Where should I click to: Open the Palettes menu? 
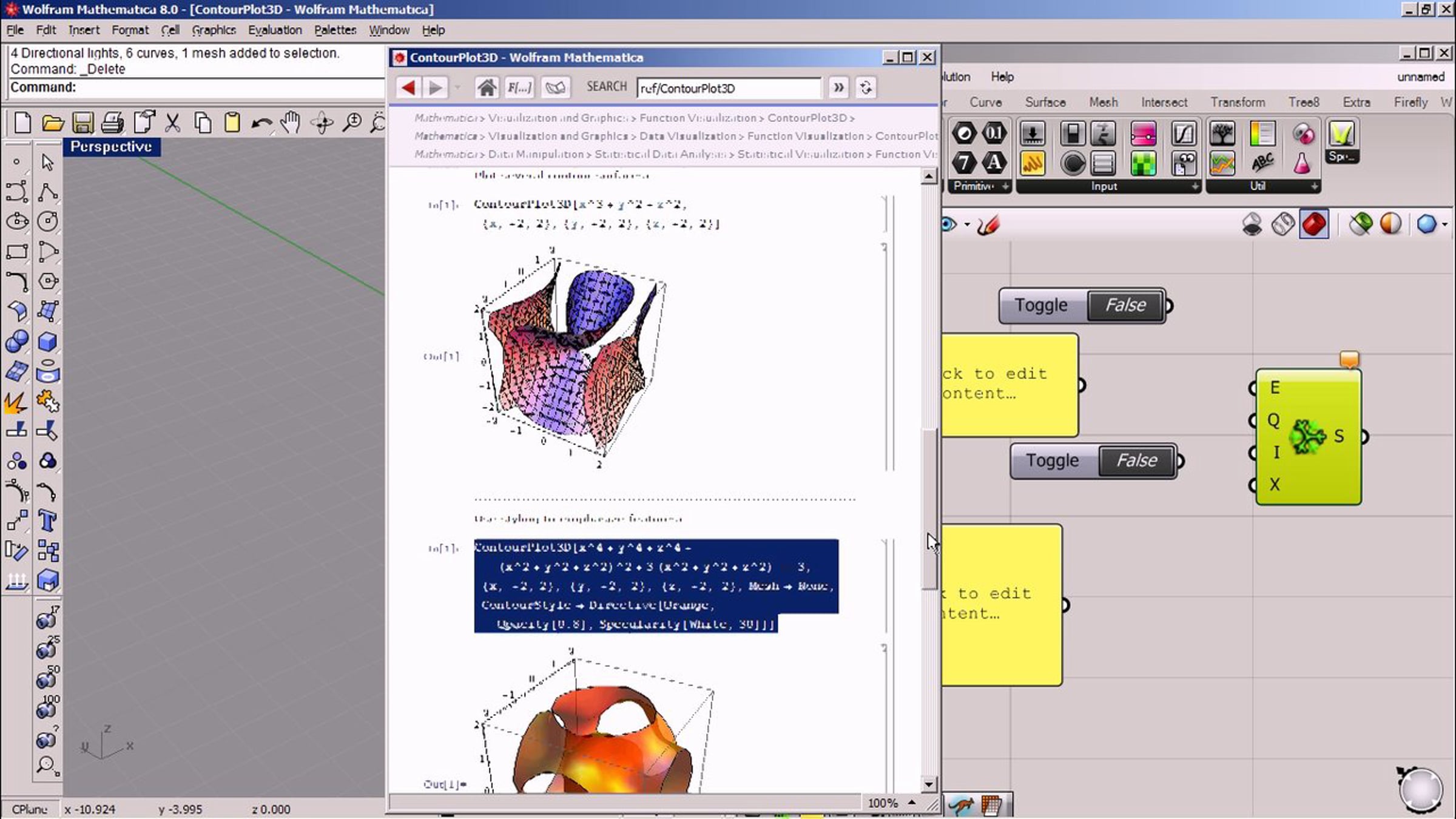(335, 30)
